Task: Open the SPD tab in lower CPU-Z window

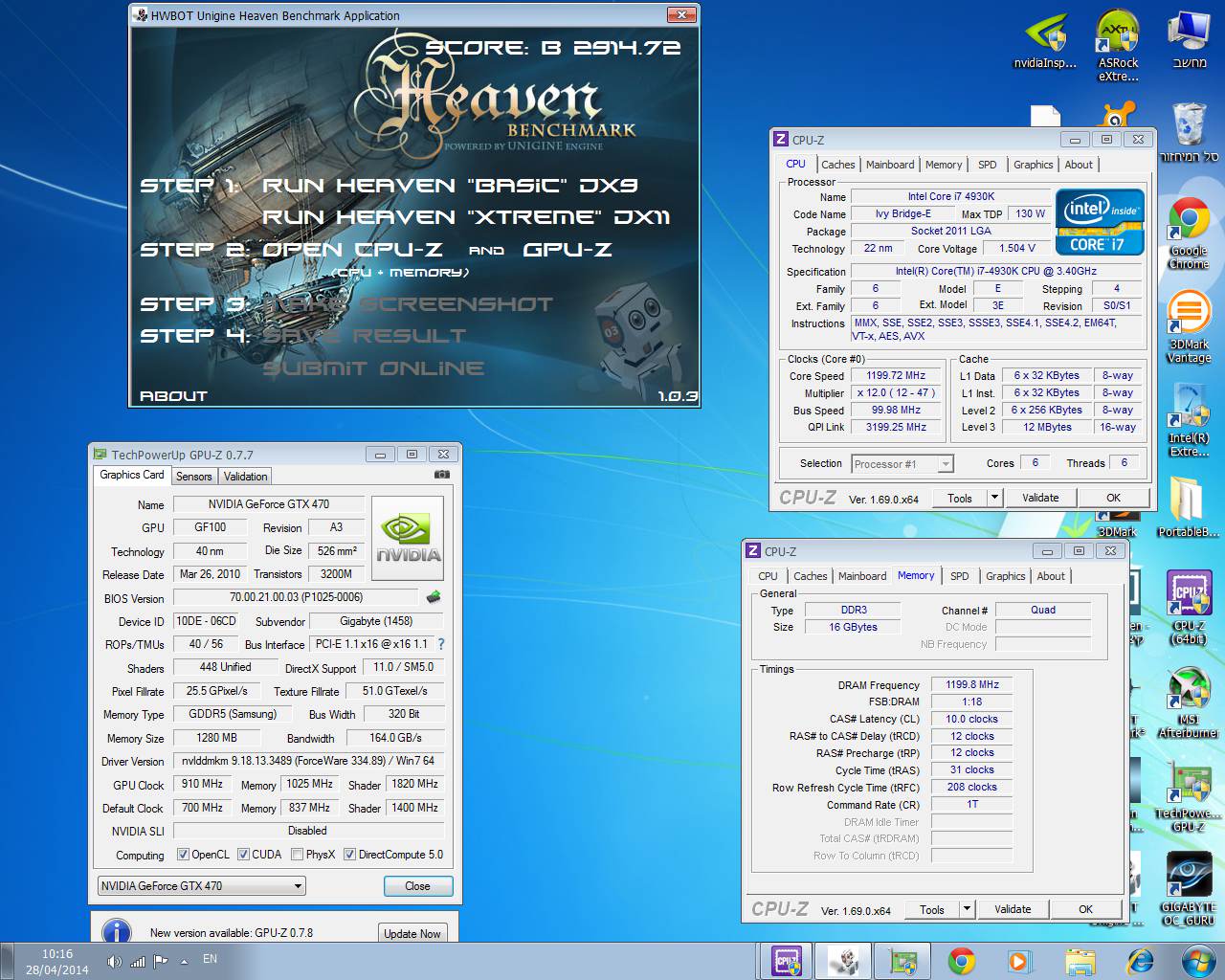Action: tap(960, 576)
